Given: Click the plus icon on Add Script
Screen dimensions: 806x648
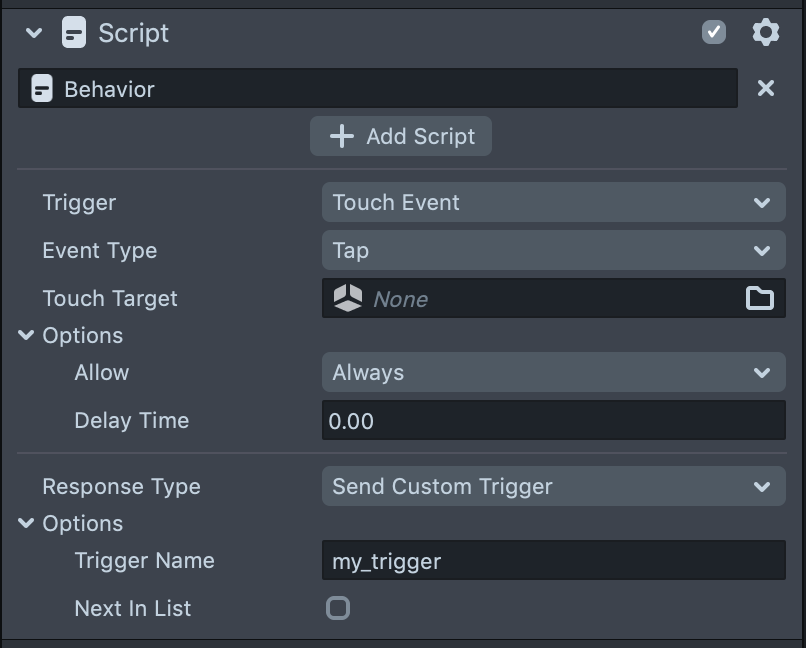Looking at the screenshot, I should tap(342, 136).
